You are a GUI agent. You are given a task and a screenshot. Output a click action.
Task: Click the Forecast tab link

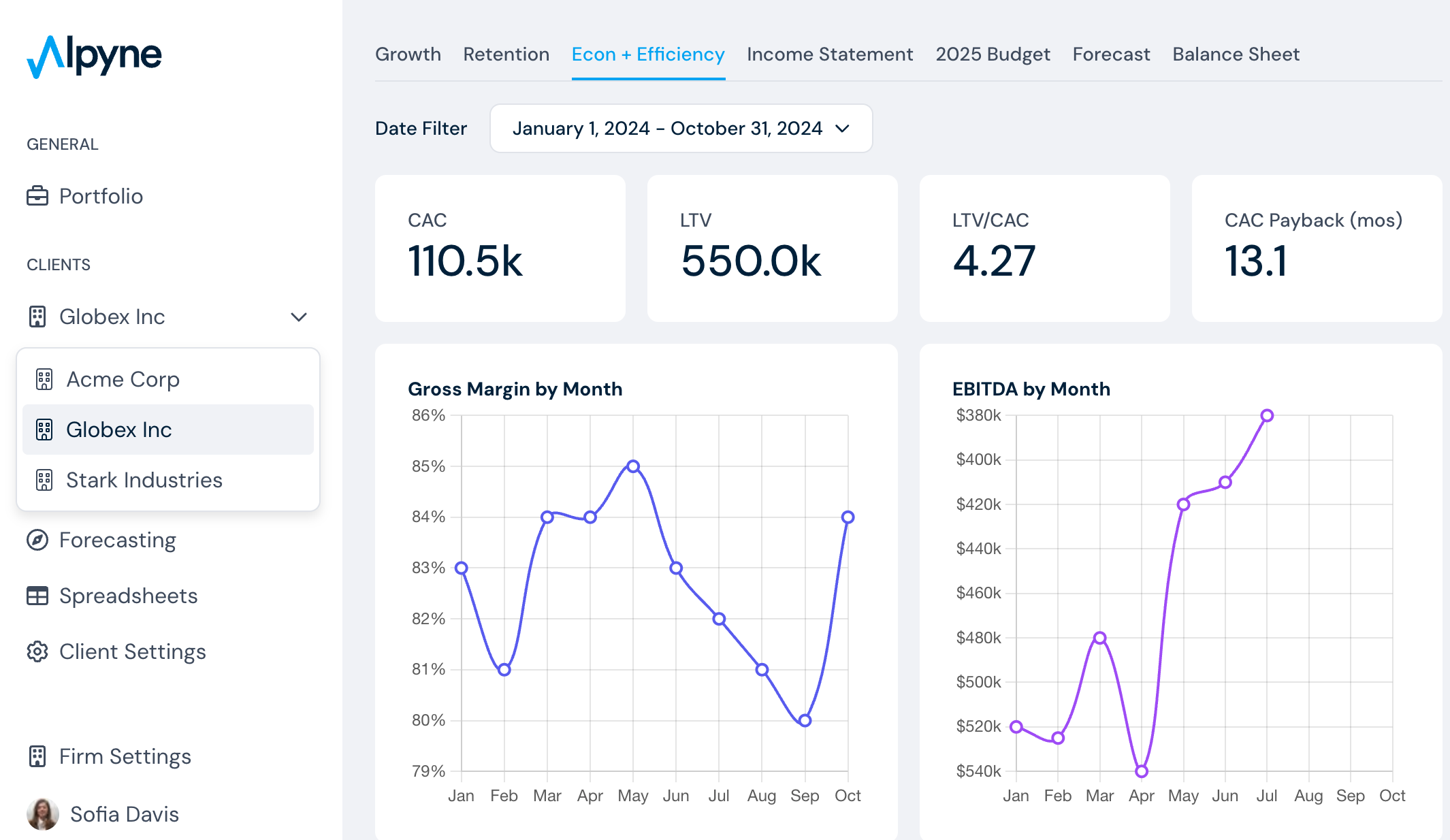(x=1111, y=54)
